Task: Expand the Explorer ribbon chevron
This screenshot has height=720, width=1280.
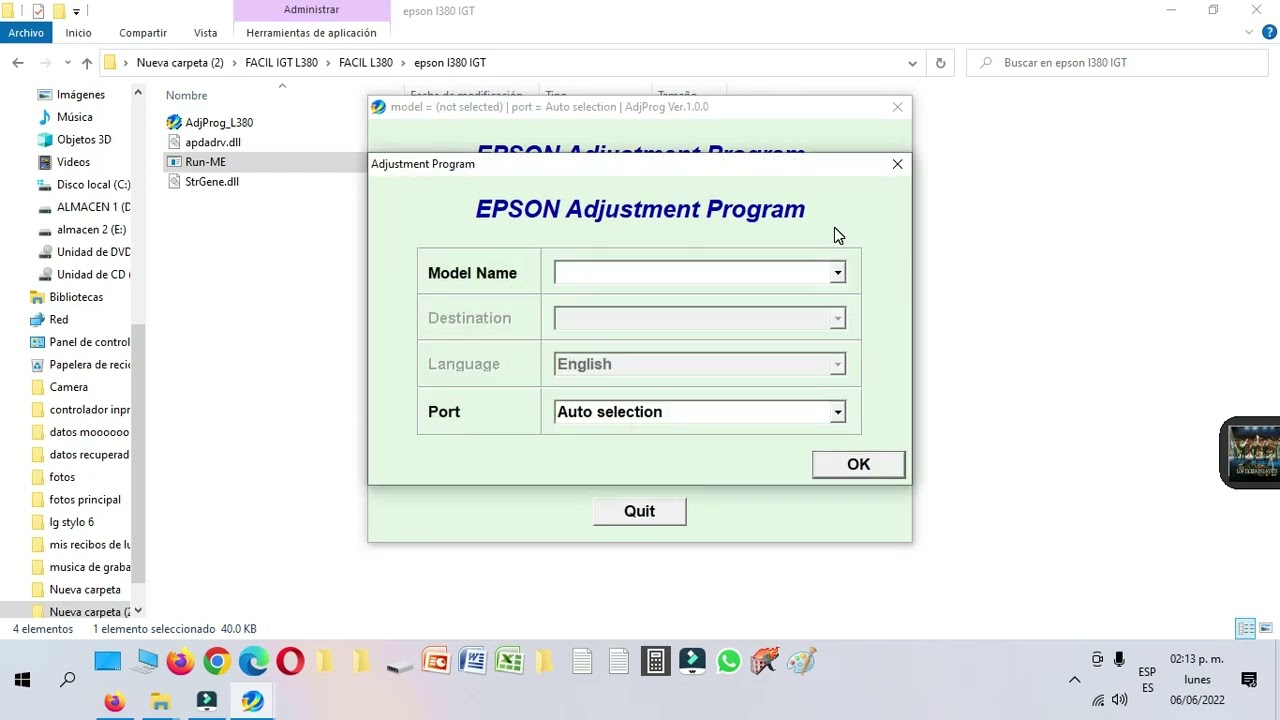Action: tap(1249, 33)
